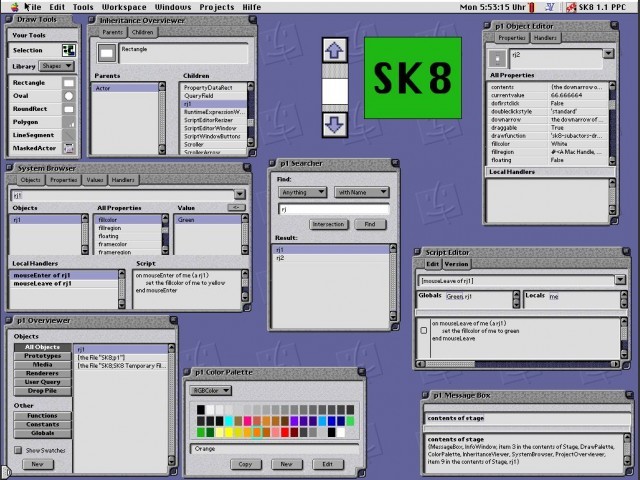Viewport: 640px width, 480px height.
Task: Select the Rectangle draw tool icon
Action: (69, 81)
